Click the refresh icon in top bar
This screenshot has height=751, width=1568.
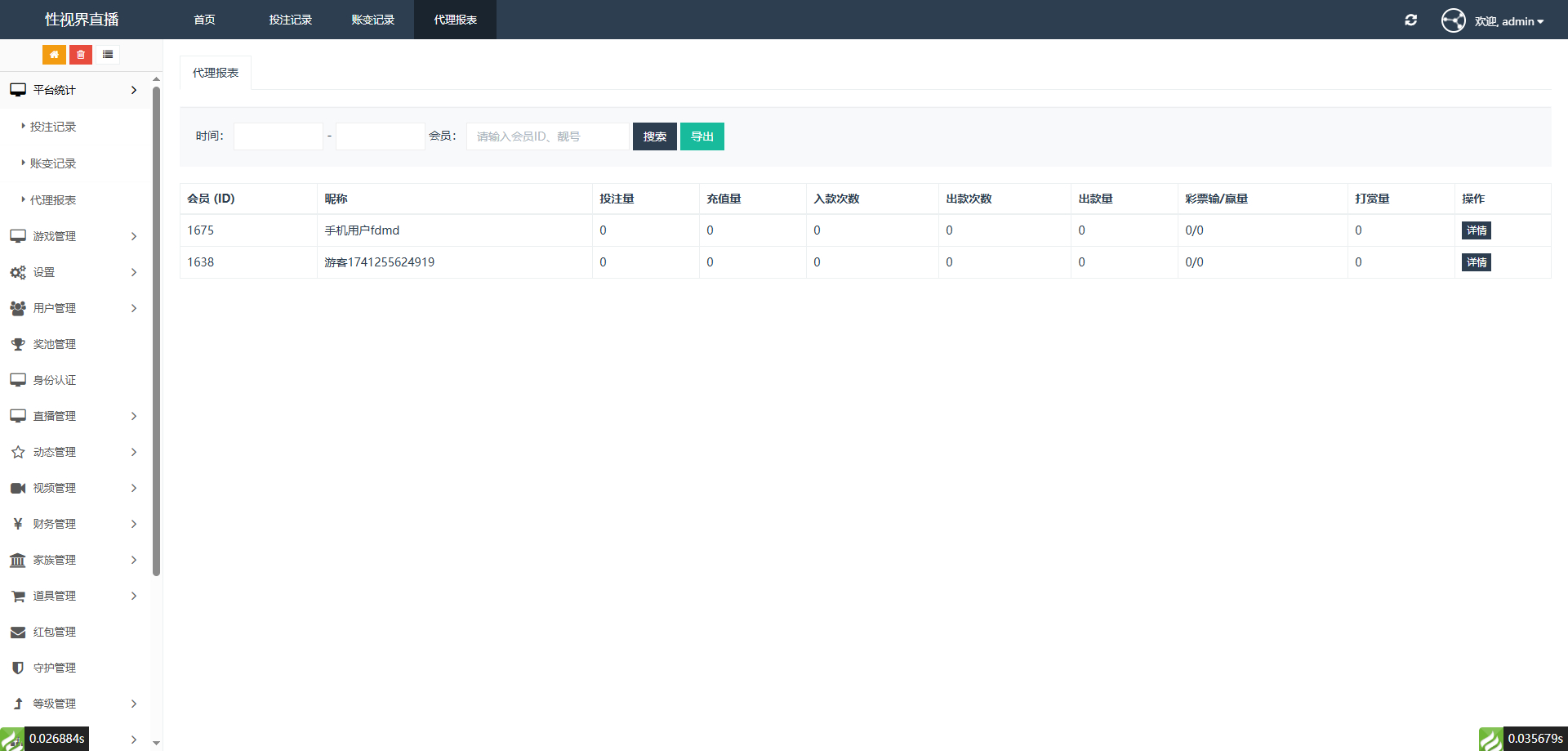pyautogui.click(x=1410, y=20)
